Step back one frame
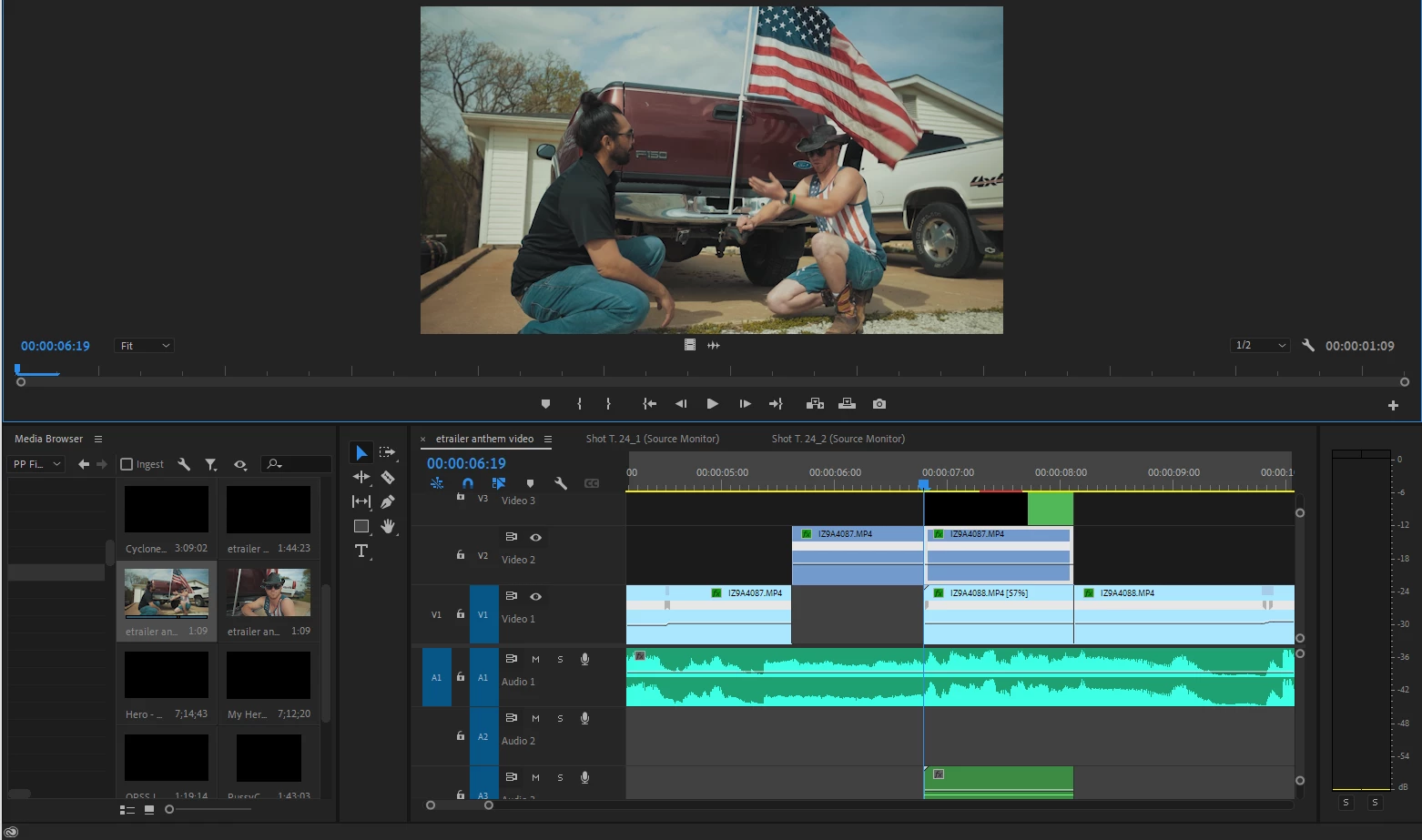This screenshot has height=840, width=1422. 680,404
